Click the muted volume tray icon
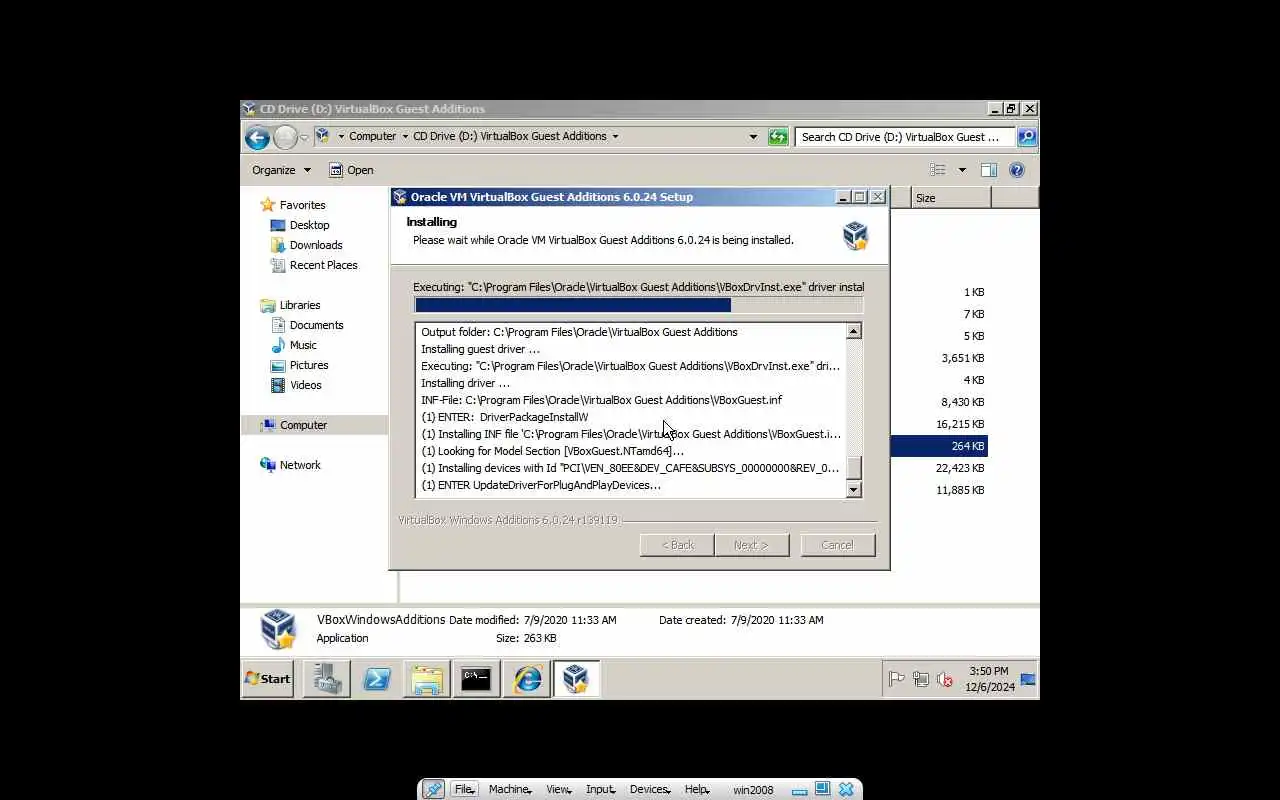The width and height of the screenshot is (1280, 800). tap(945, 680)
